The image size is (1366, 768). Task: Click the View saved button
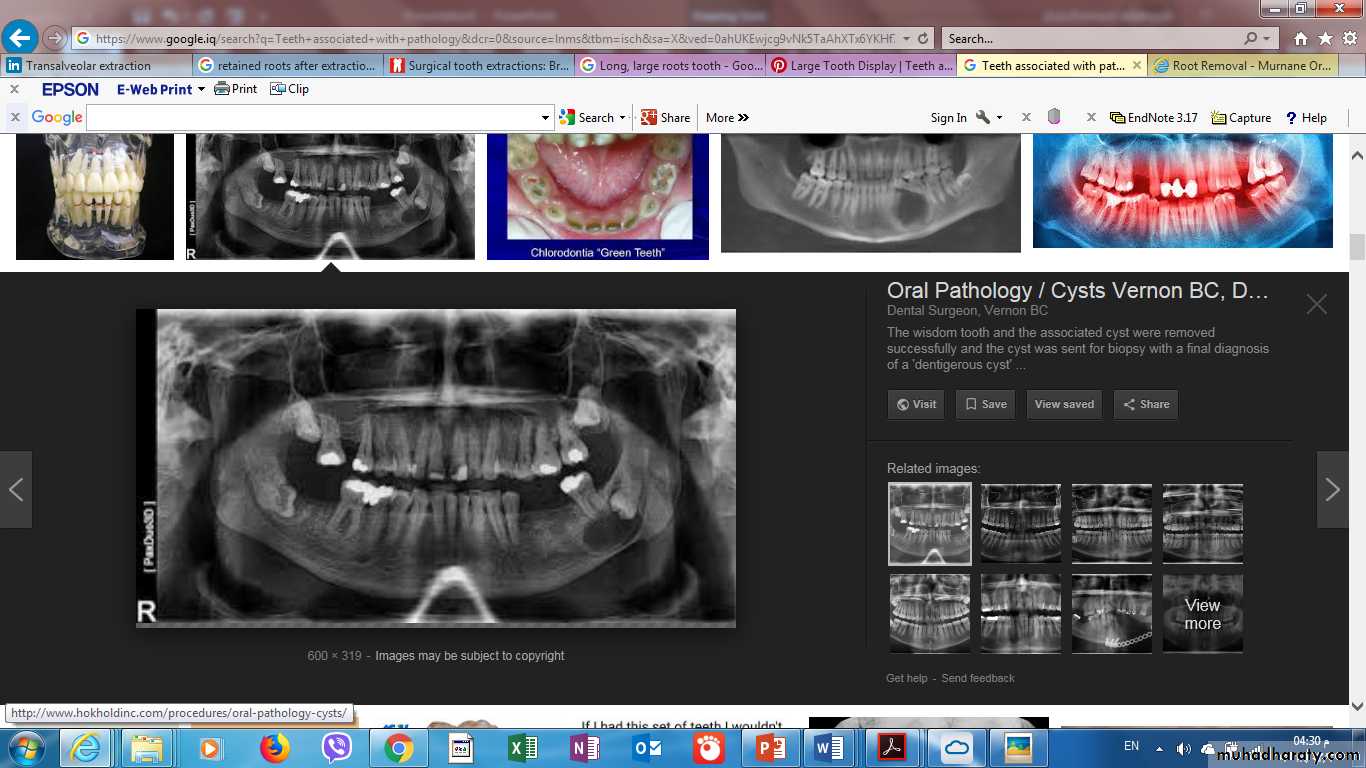(1064, 404)
